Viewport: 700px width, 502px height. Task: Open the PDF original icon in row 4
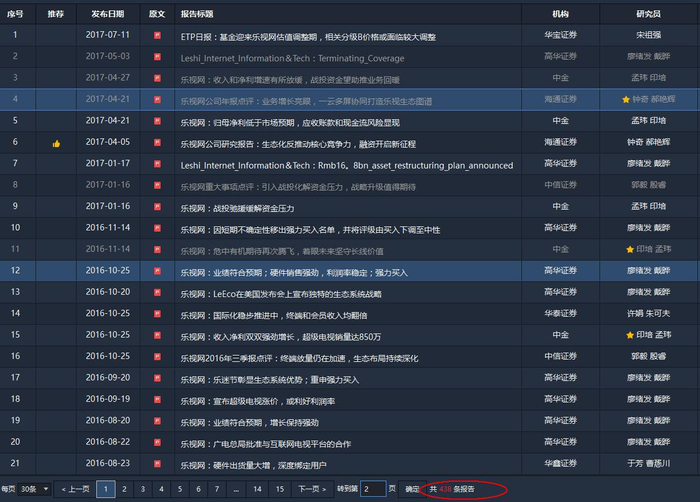[157, 100]
